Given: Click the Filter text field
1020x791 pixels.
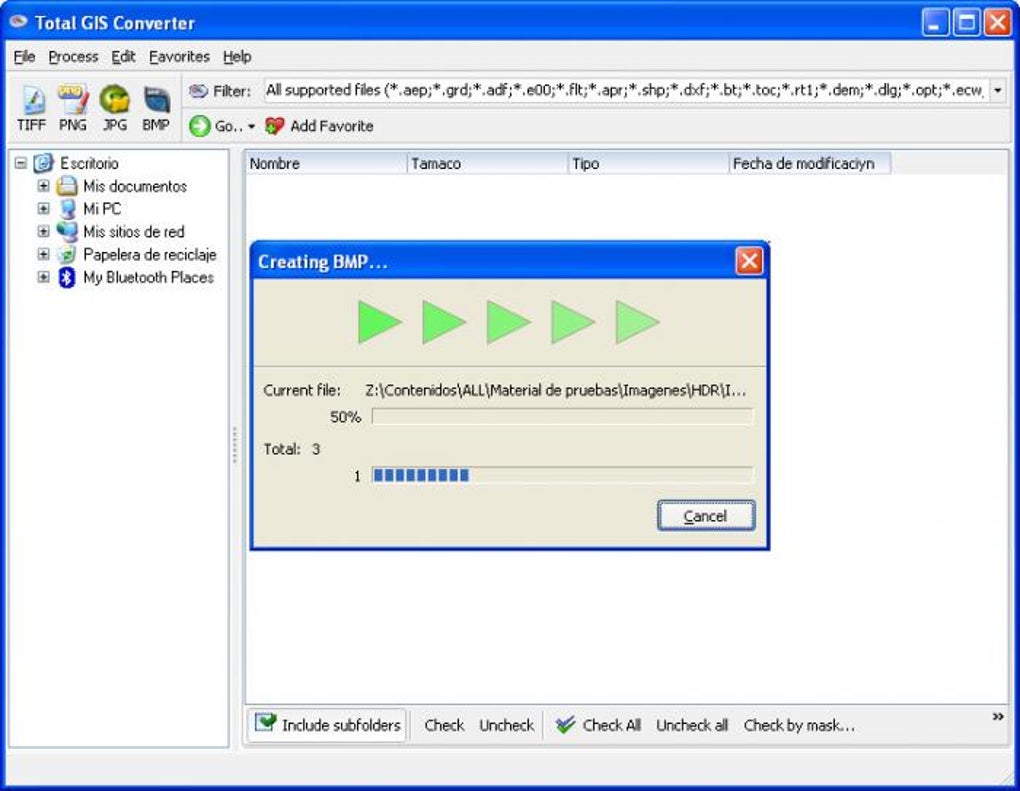Looking at the screenshot, I should 626,90.
